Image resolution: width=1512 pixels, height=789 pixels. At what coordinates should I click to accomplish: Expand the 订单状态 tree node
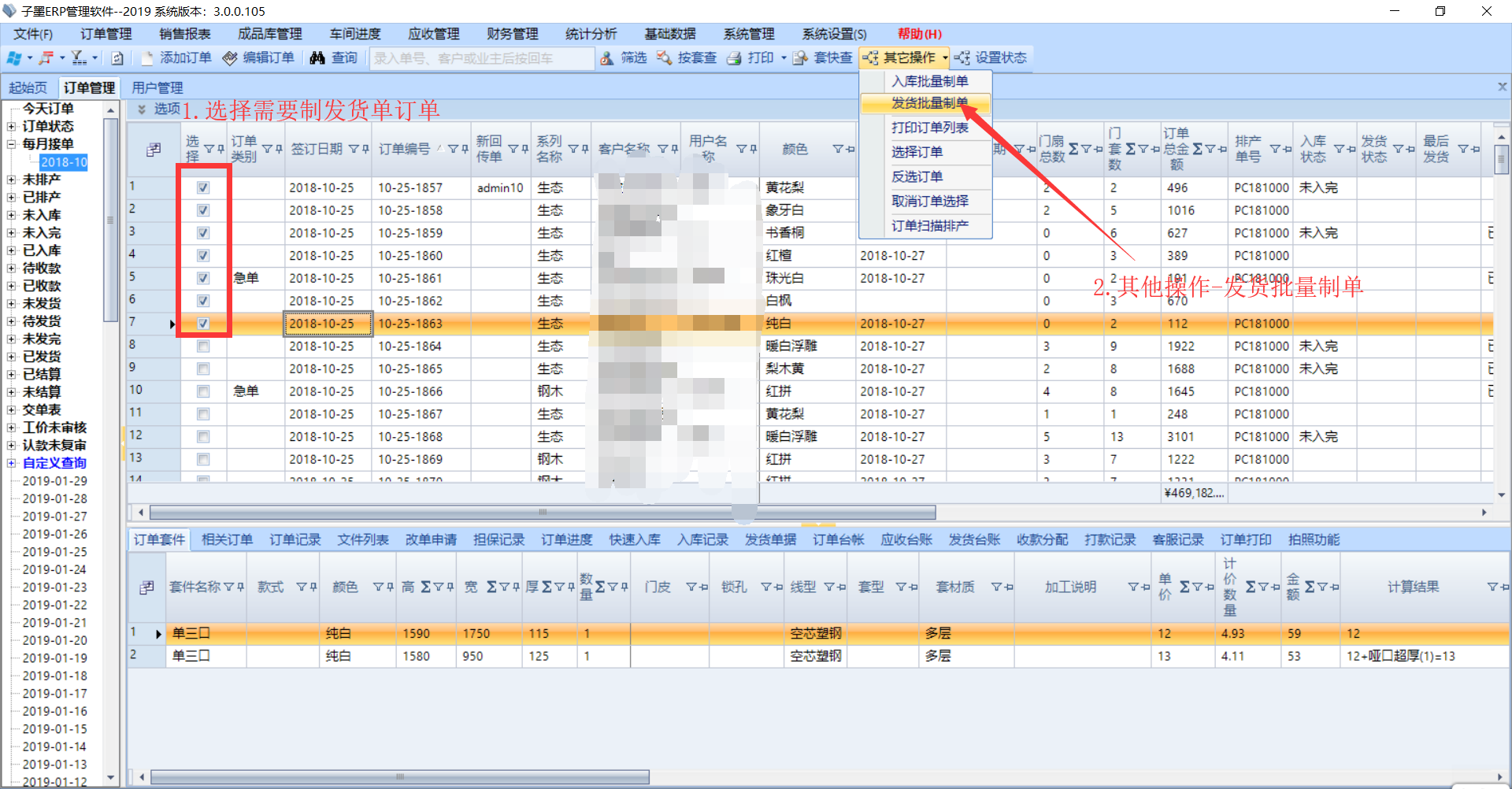11,127
